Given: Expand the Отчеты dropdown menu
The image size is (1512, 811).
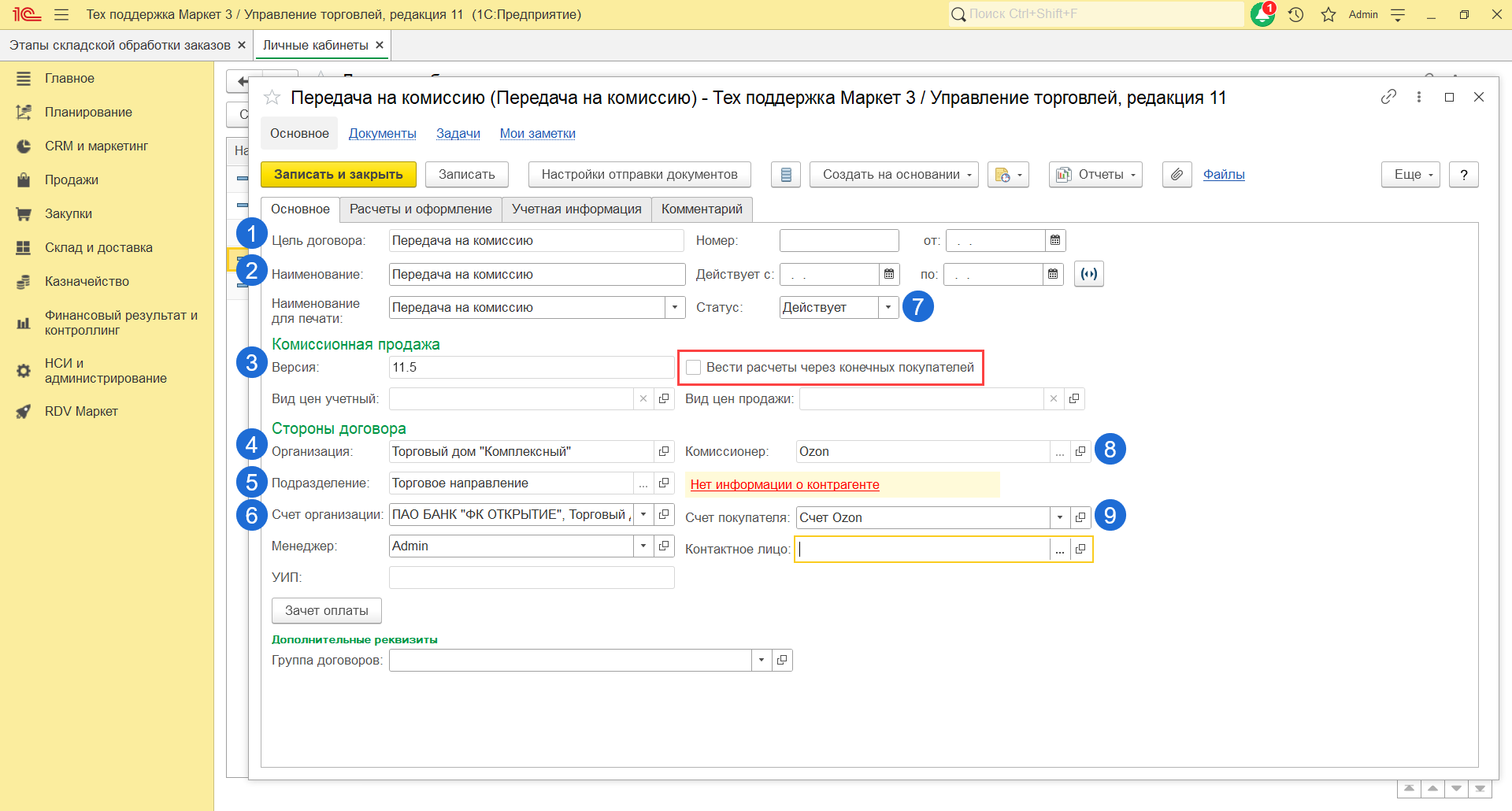Looking at the screenshot, I should (1095, 175).
